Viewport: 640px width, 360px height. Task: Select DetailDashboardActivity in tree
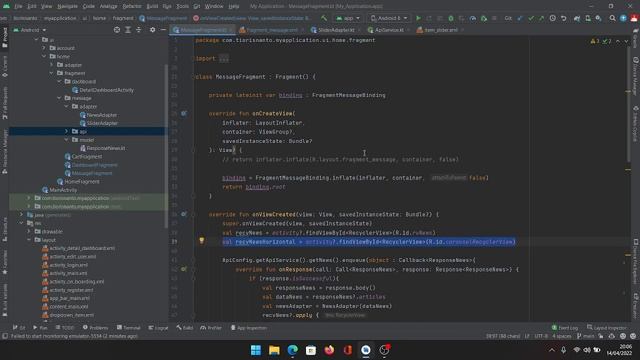coord(103,90)
